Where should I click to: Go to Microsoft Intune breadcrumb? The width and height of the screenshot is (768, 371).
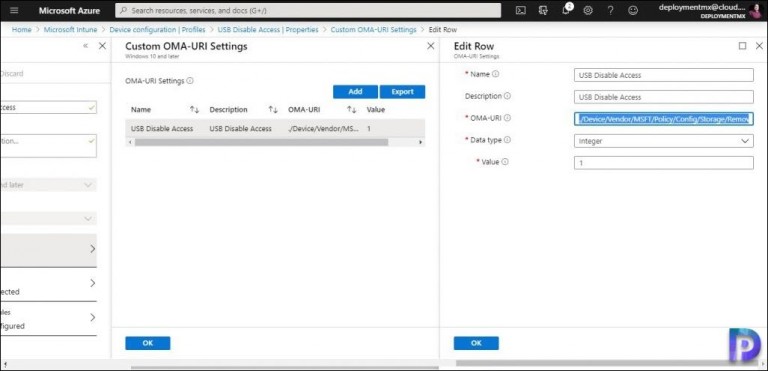[x=71, y=30]
